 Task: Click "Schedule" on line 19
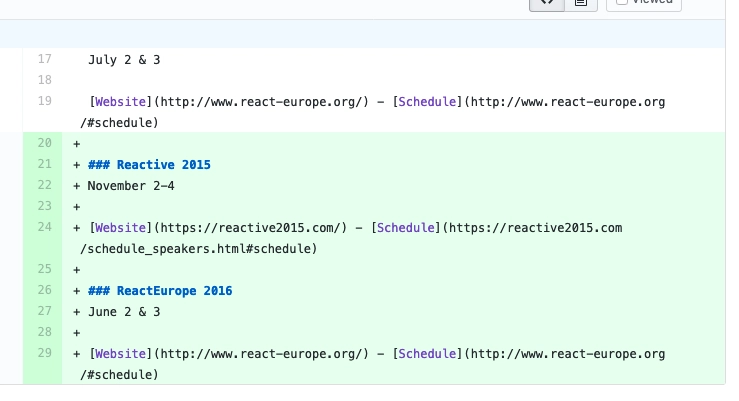427,102
